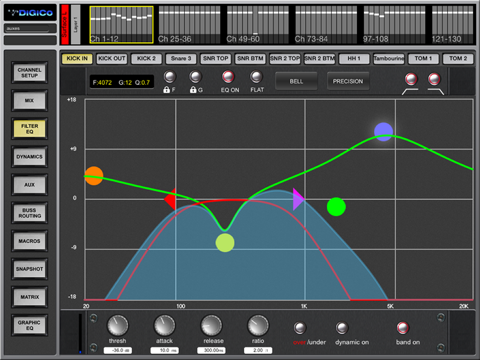
Task: Select the blue high-frequency EQ band handle
Action: [x=383, y=132]
